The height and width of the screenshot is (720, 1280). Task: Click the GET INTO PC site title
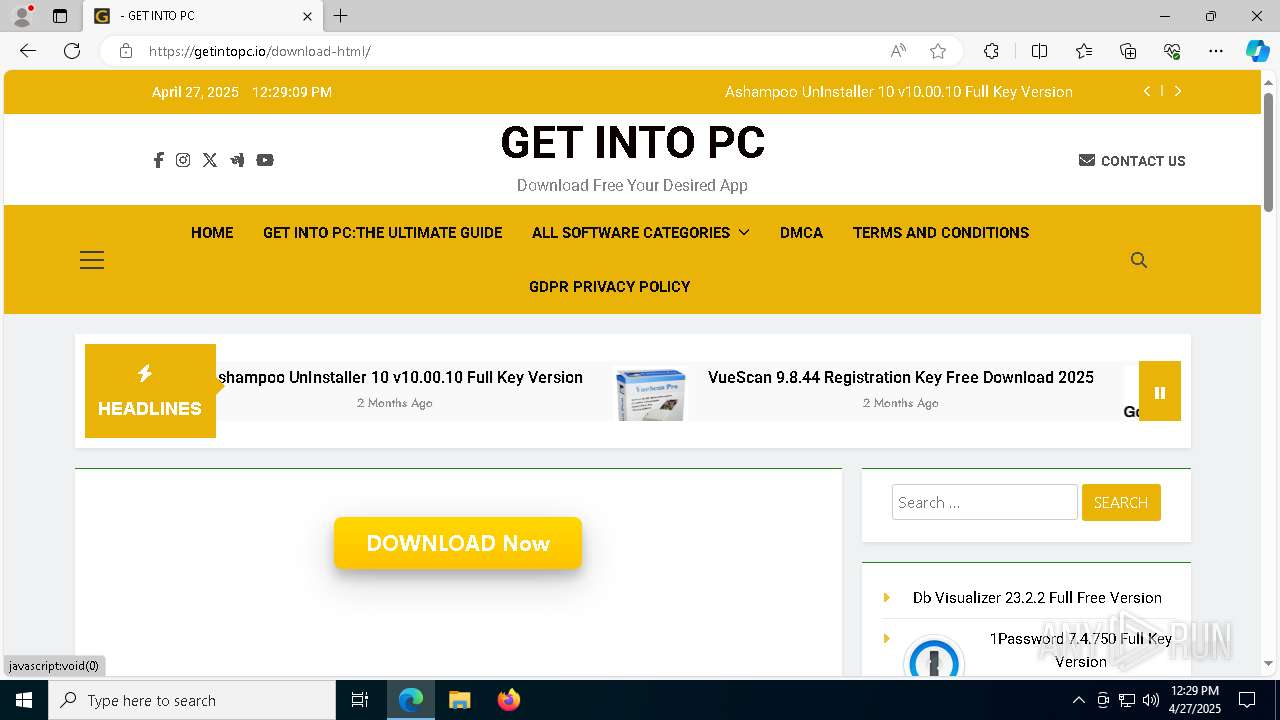coord(632,143)
